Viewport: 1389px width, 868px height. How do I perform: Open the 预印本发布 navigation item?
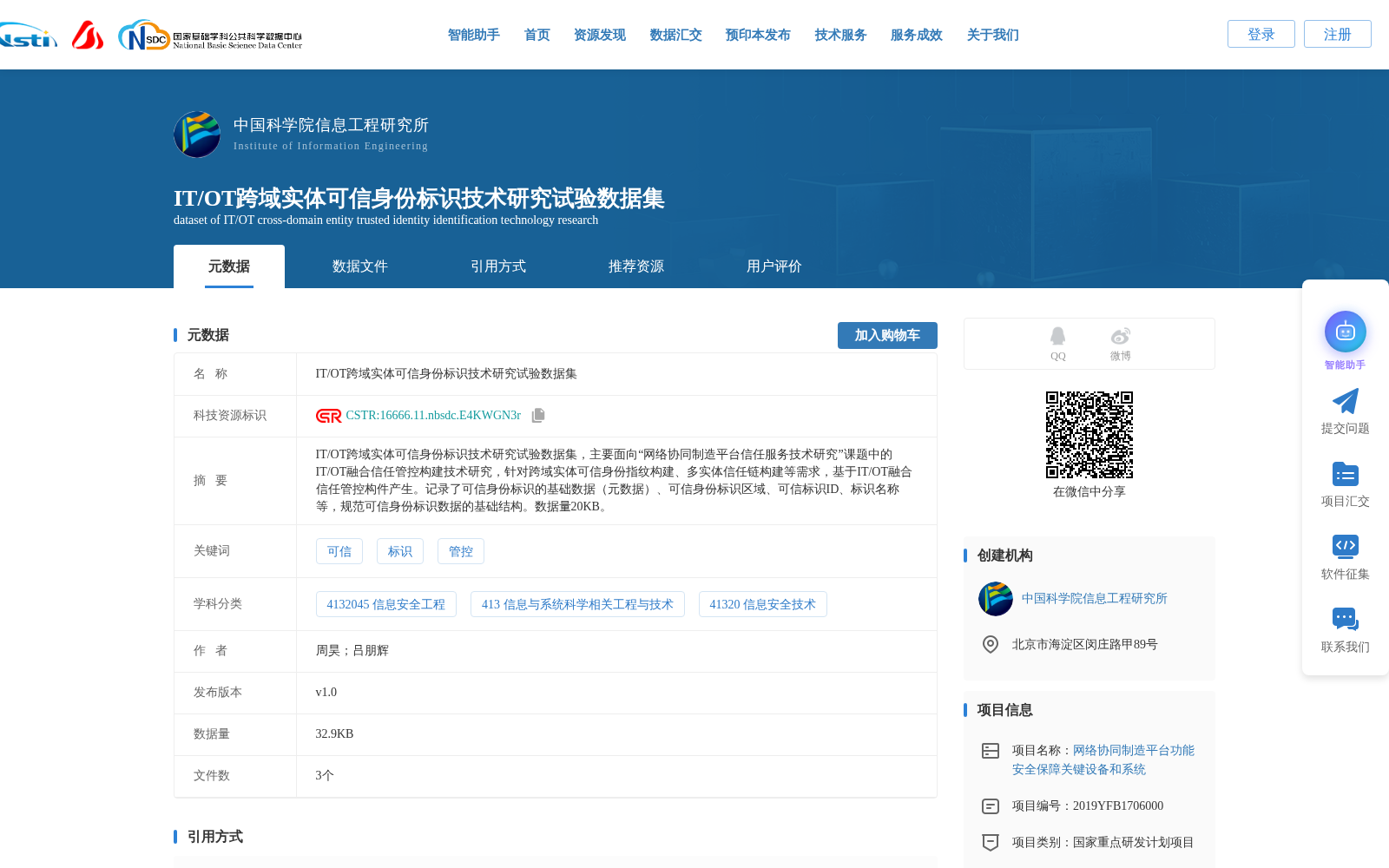758,35
